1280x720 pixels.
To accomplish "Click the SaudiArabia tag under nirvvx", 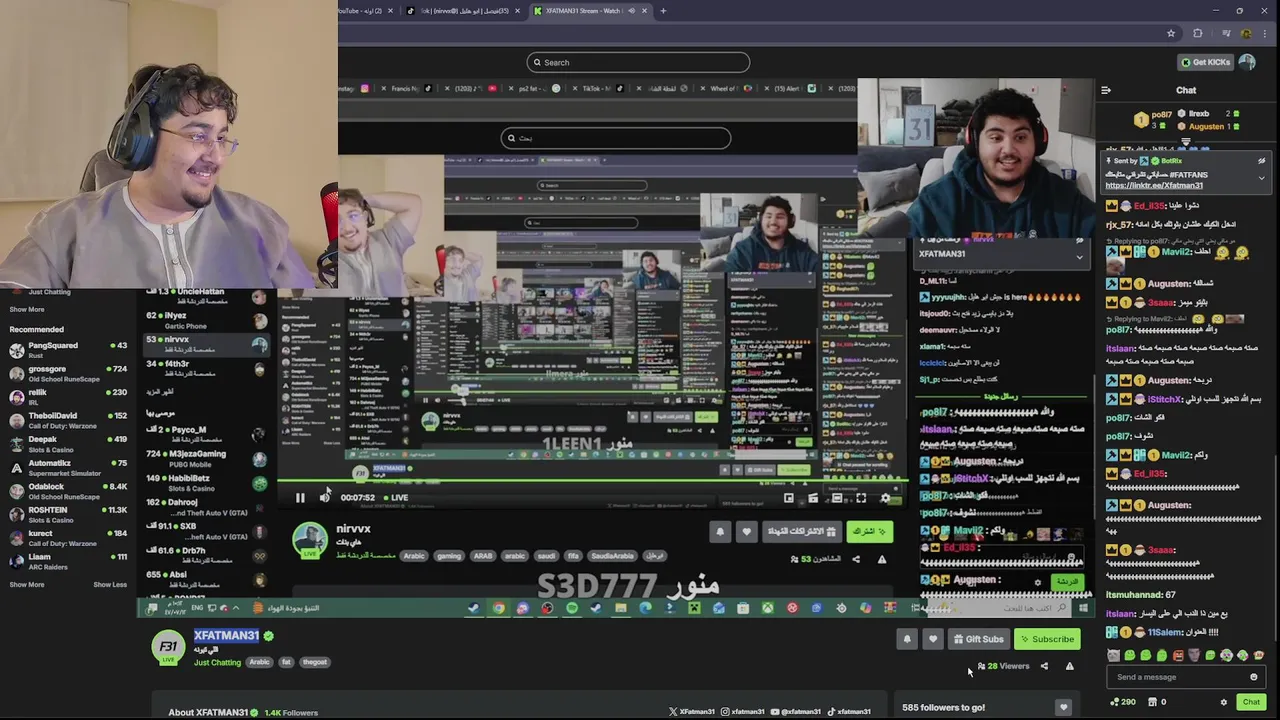I will [x=612, y=556].
